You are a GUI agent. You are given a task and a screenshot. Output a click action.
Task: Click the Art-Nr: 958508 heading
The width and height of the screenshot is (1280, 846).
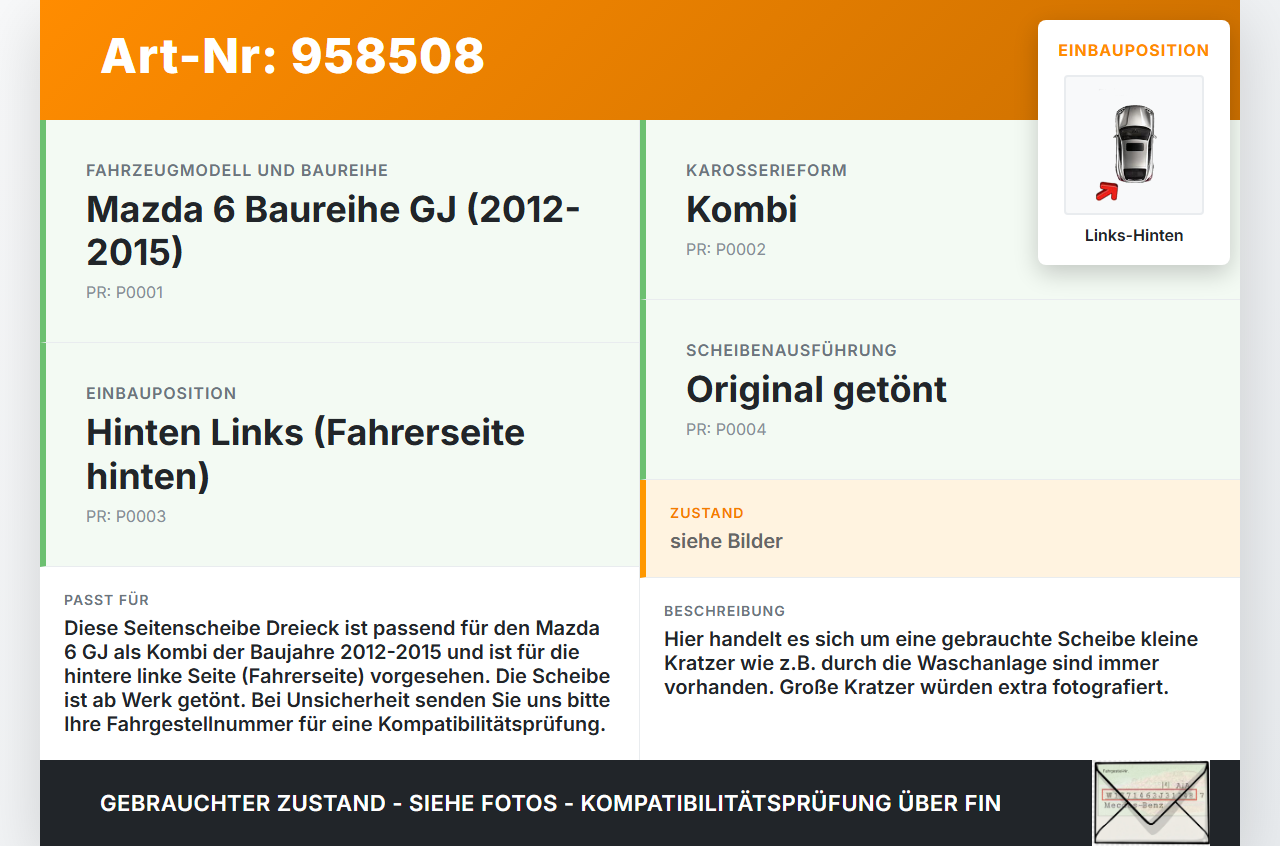tap(292, 57)
